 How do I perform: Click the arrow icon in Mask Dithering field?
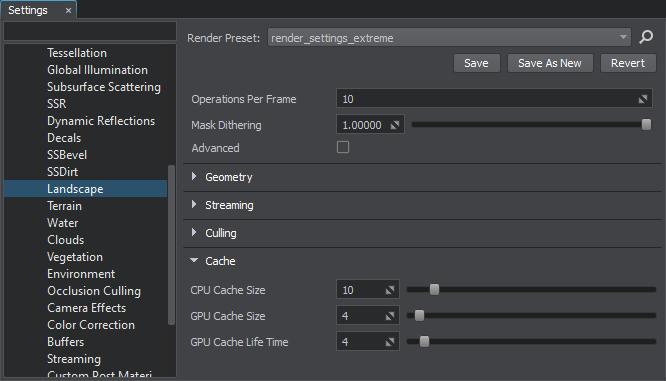tap(395, 125)
